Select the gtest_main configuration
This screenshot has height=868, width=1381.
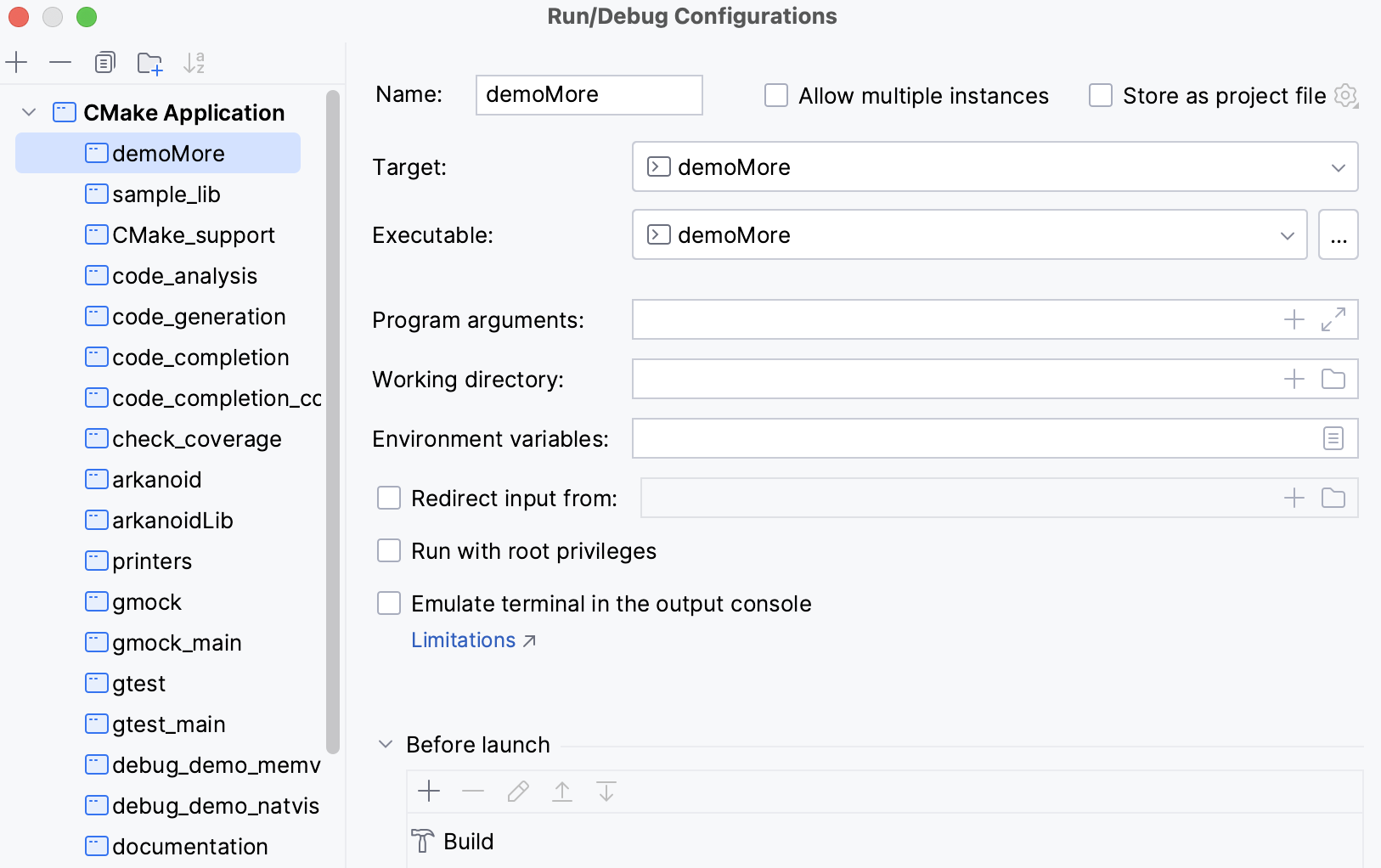(x=168, y=724)
